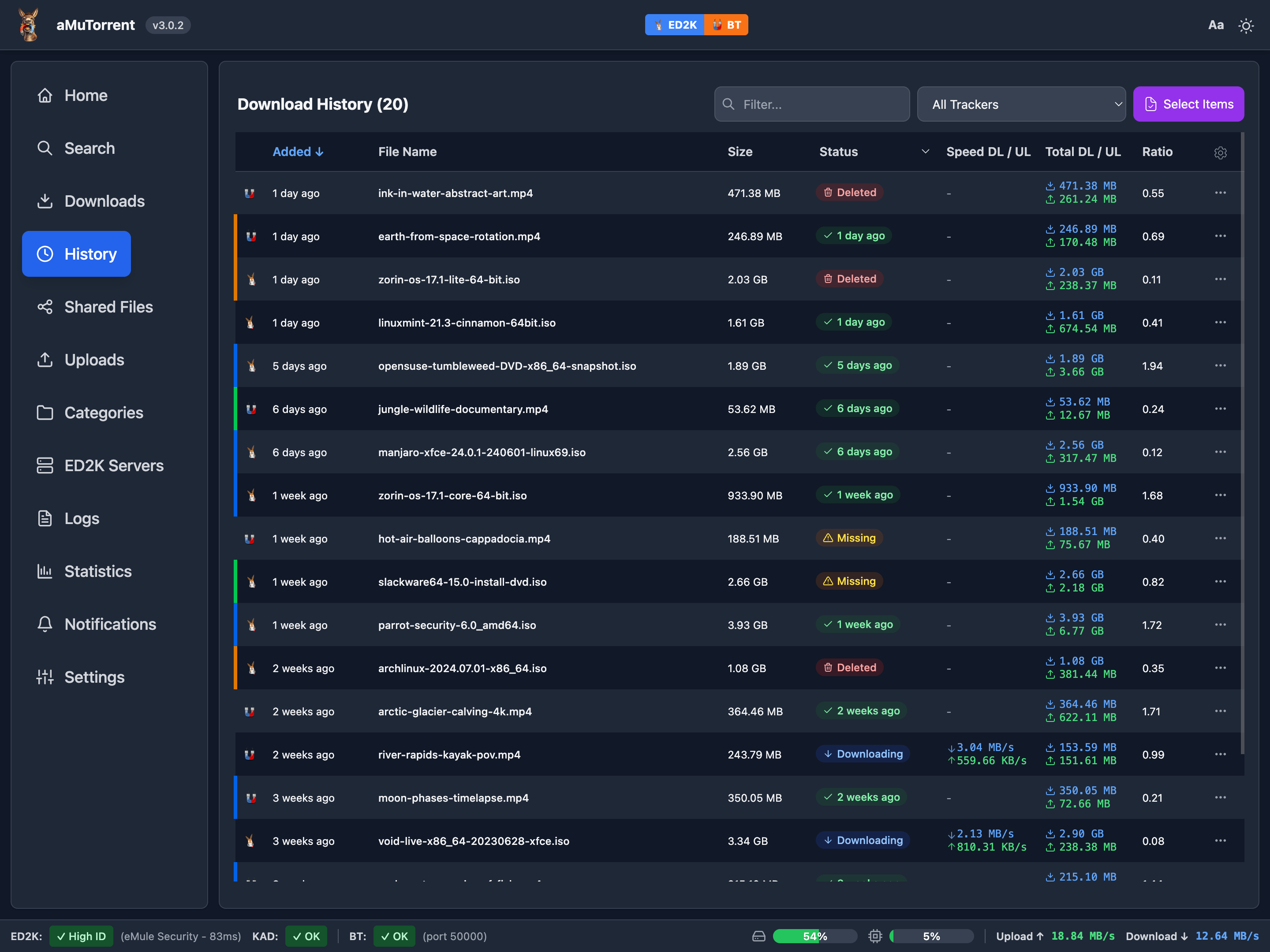1270x952 pixels.
Task: Open more options for ink-in-water-abstract-art.mp4
Action: coord(1220,193)
